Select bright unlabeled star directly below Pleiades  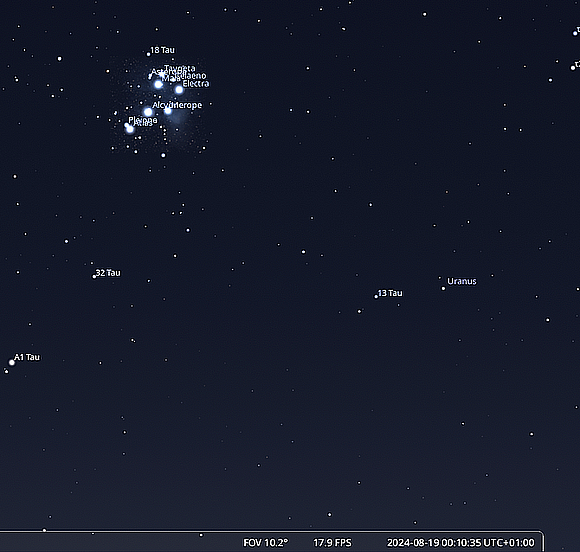coord(163,155)
